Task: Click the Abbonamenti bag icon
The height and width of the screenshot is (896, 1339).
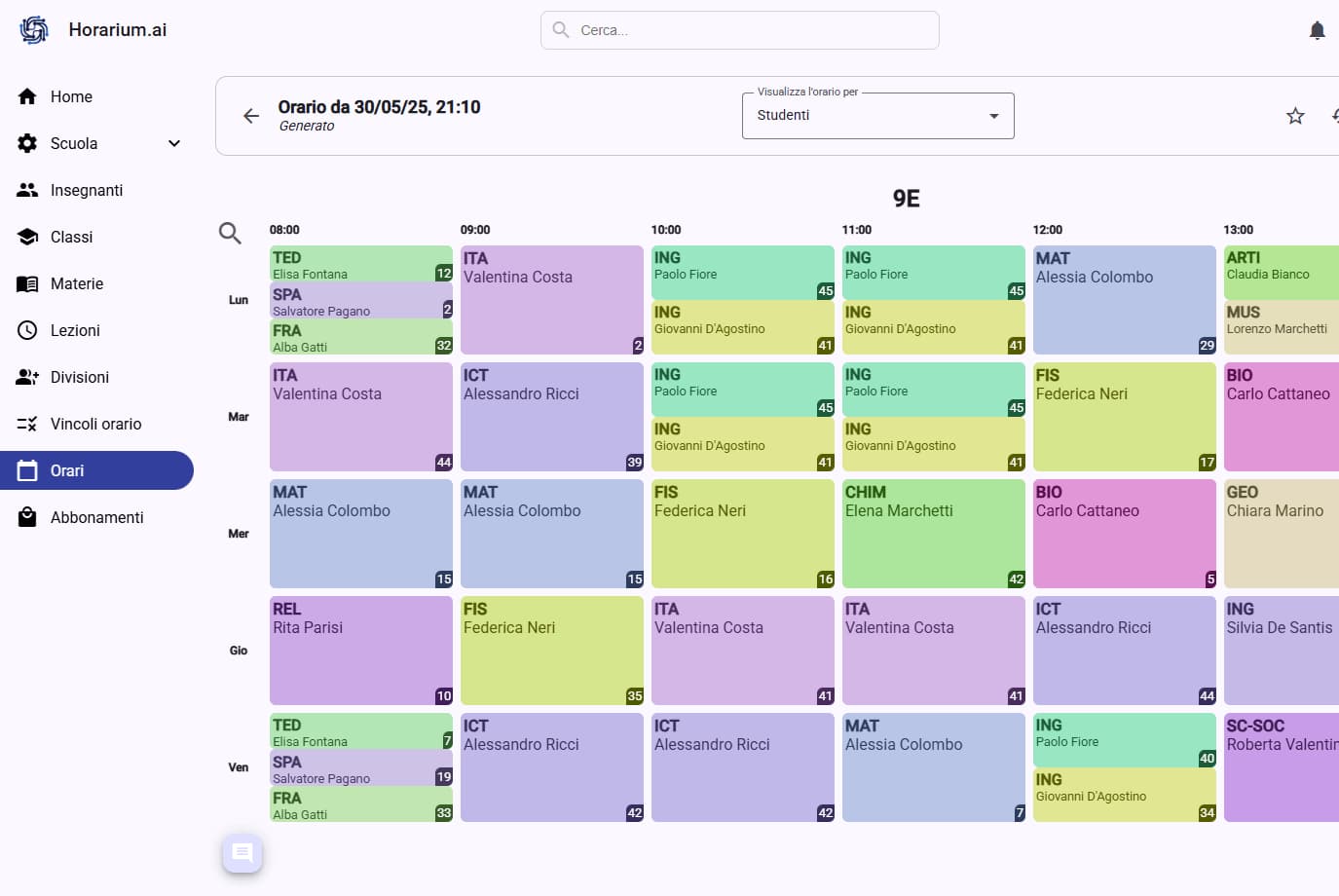Action: pyautogui.click(x=27, y=517)
